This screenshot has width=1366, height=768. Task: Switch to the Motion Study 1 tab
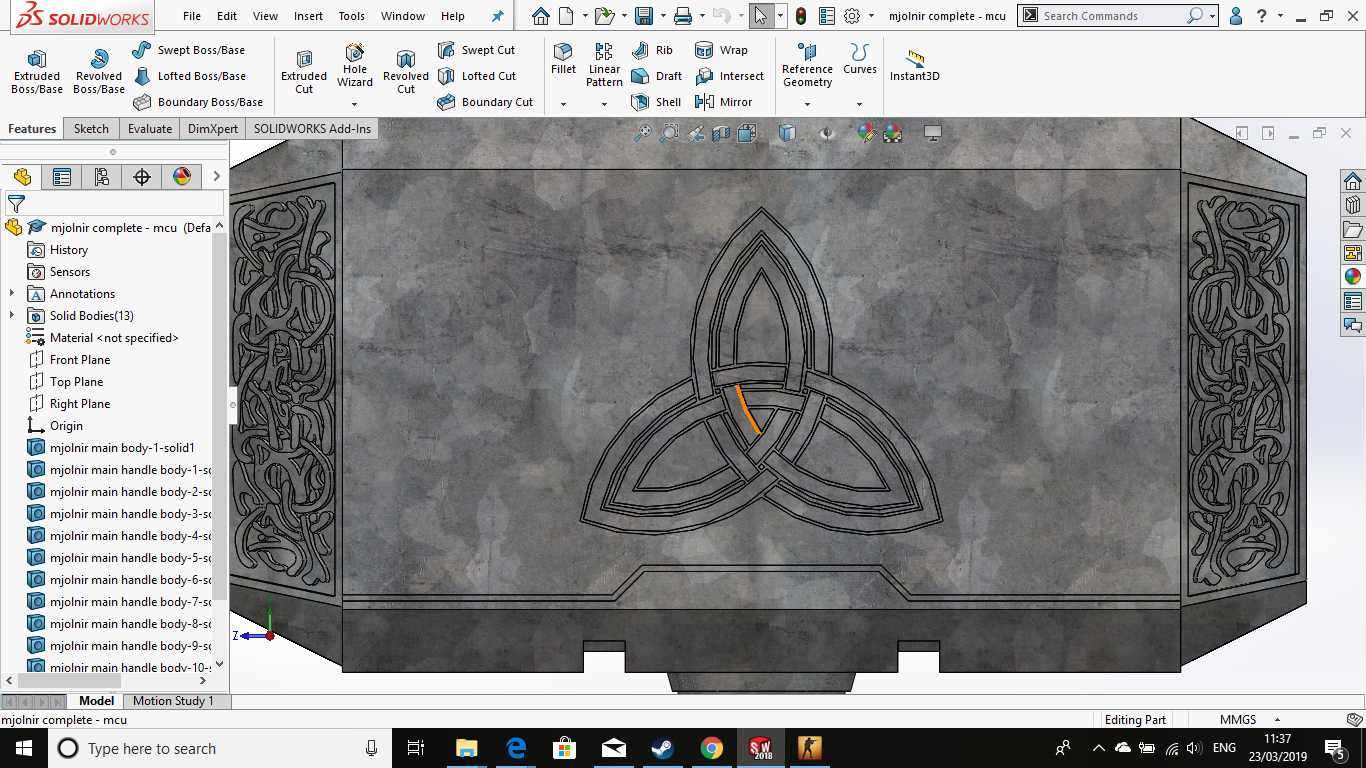click(x=173, y=701)
